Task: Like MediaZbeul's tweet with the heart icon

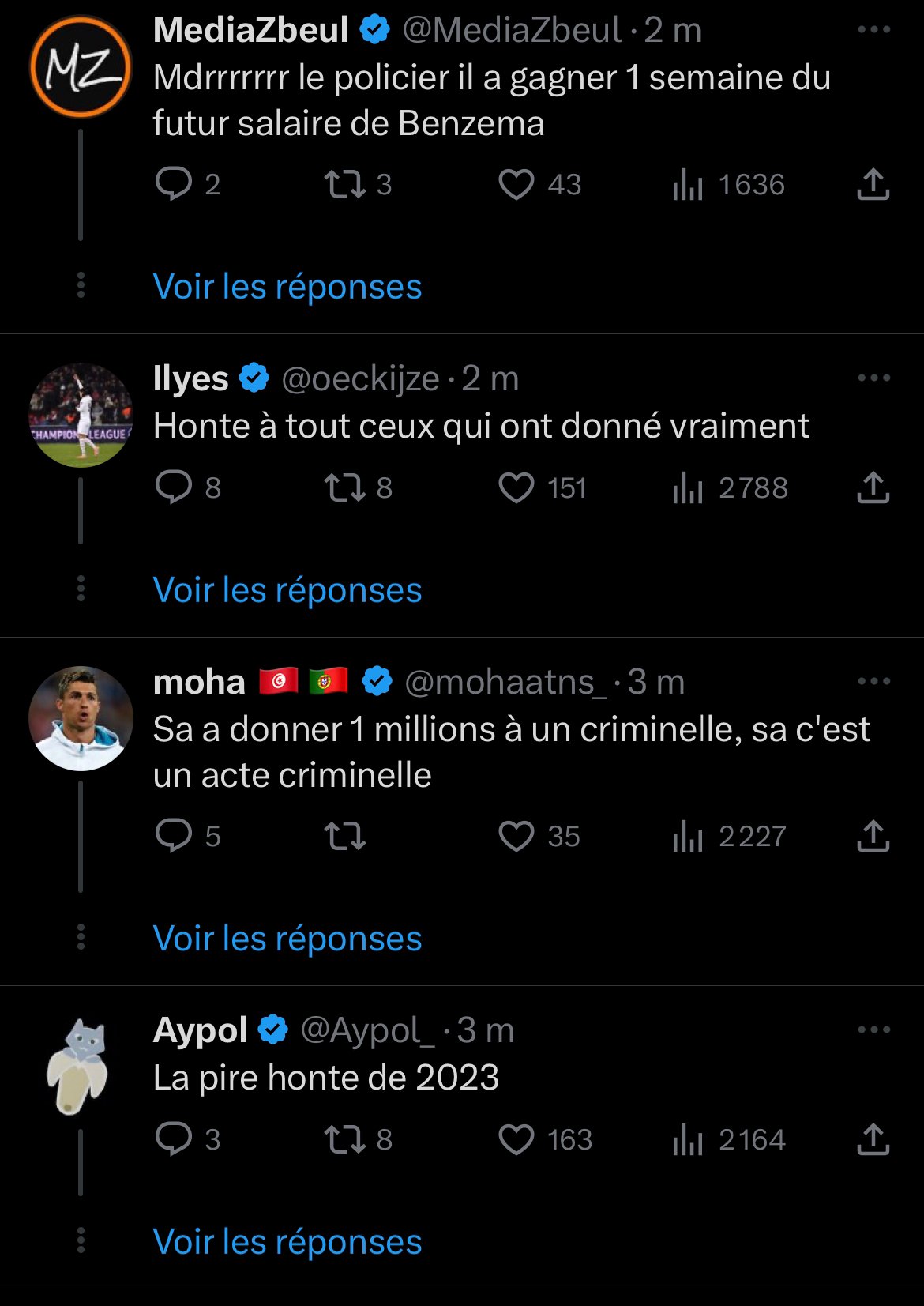Action: click(516, 185)
